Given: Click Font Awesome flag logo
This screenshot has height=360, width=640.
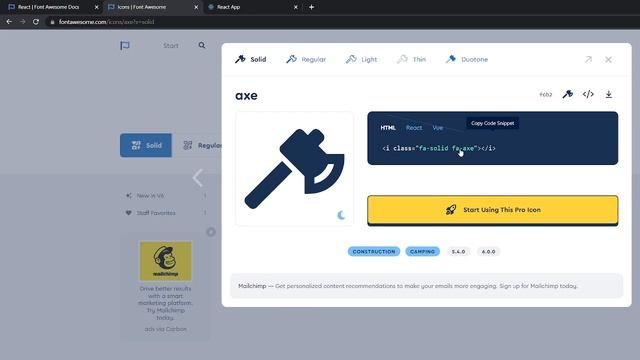Looking at the screenshot, I should tap(125, 45).
